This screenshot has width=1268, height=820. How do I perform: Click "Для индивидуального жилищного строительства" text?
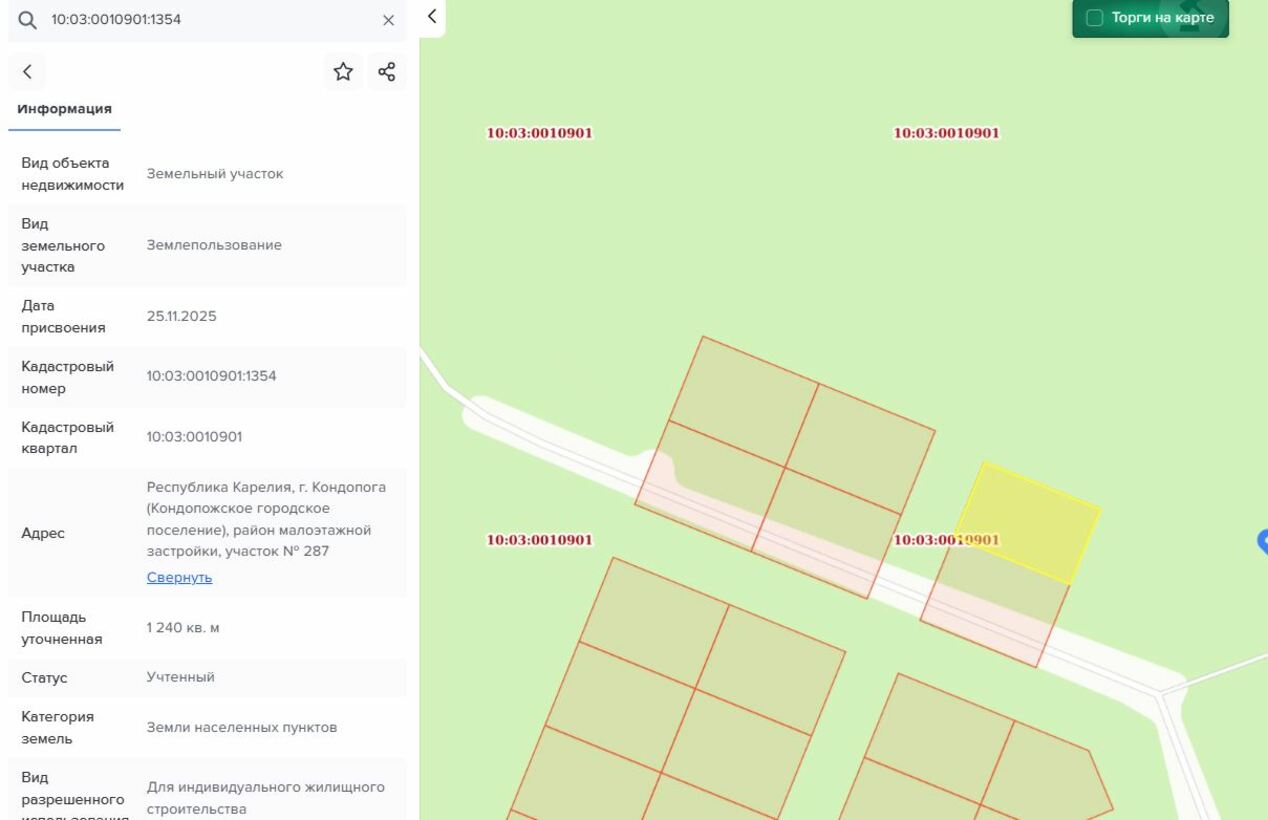click(x=266, y=798)
